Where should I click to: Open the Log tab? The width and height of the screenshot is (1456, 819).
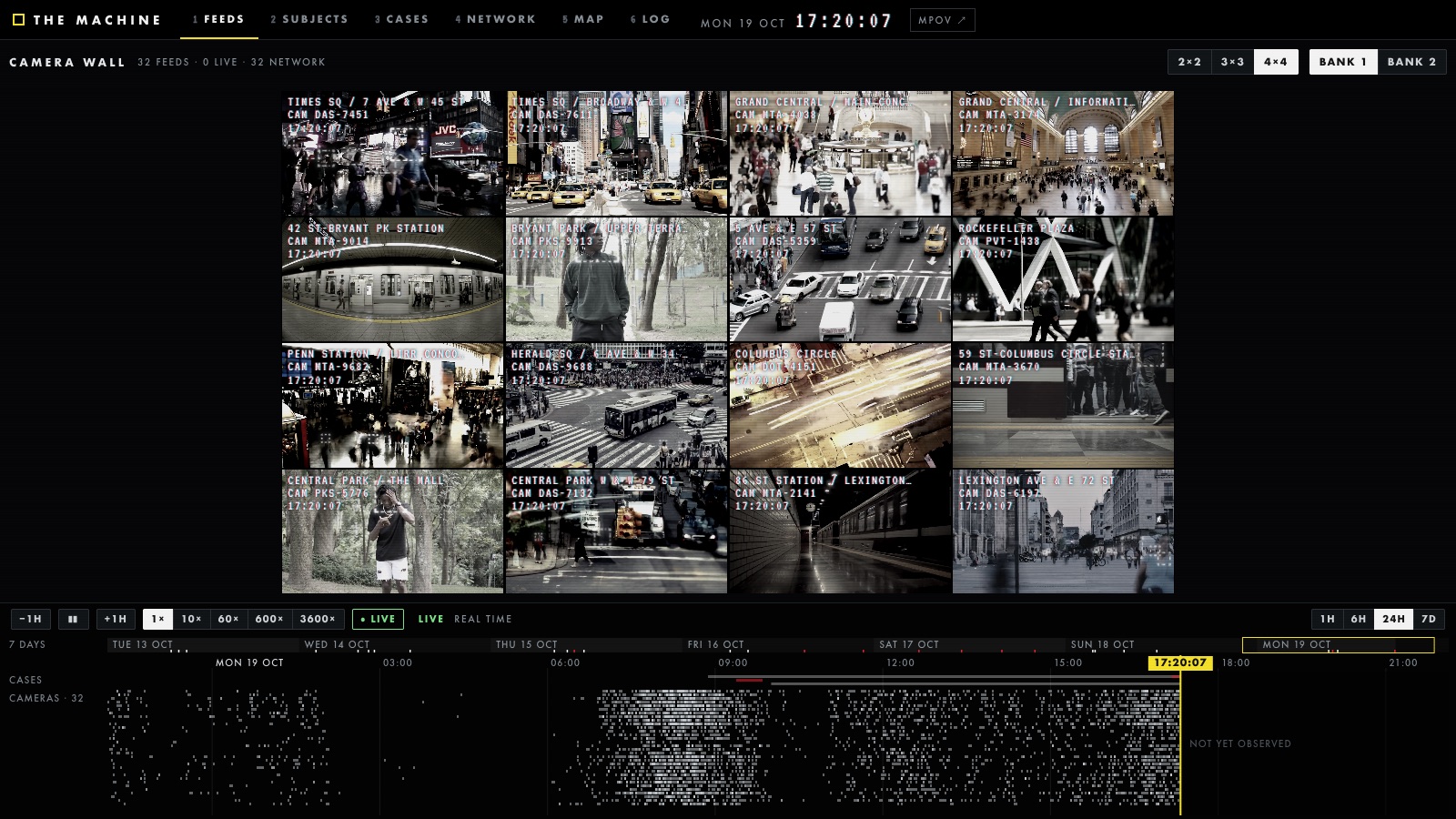650,19
